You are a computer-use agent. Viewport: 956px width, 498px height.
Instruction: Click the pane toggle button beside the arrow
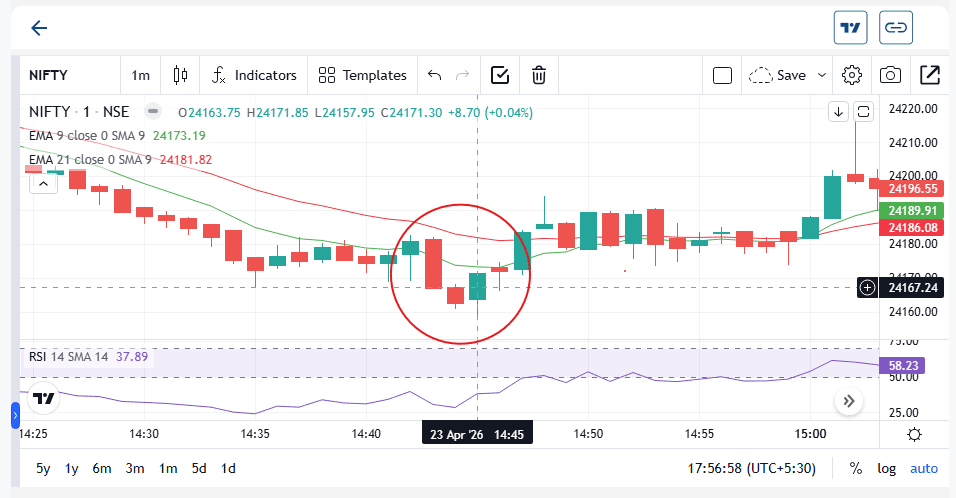[x=863, y=112]
